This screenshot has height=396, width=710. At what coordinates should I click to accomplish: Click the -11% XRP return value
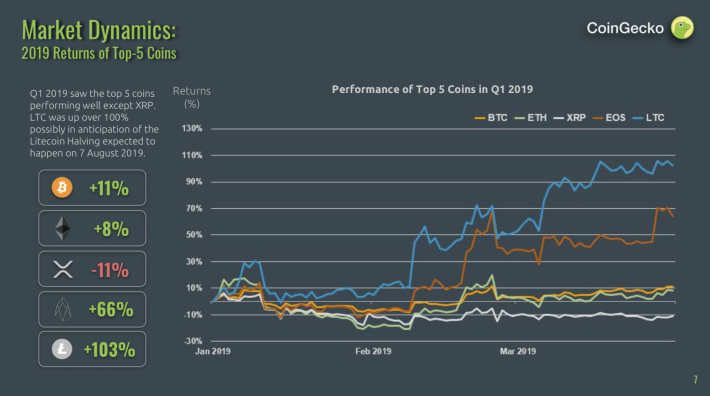[x=110, y=270]
